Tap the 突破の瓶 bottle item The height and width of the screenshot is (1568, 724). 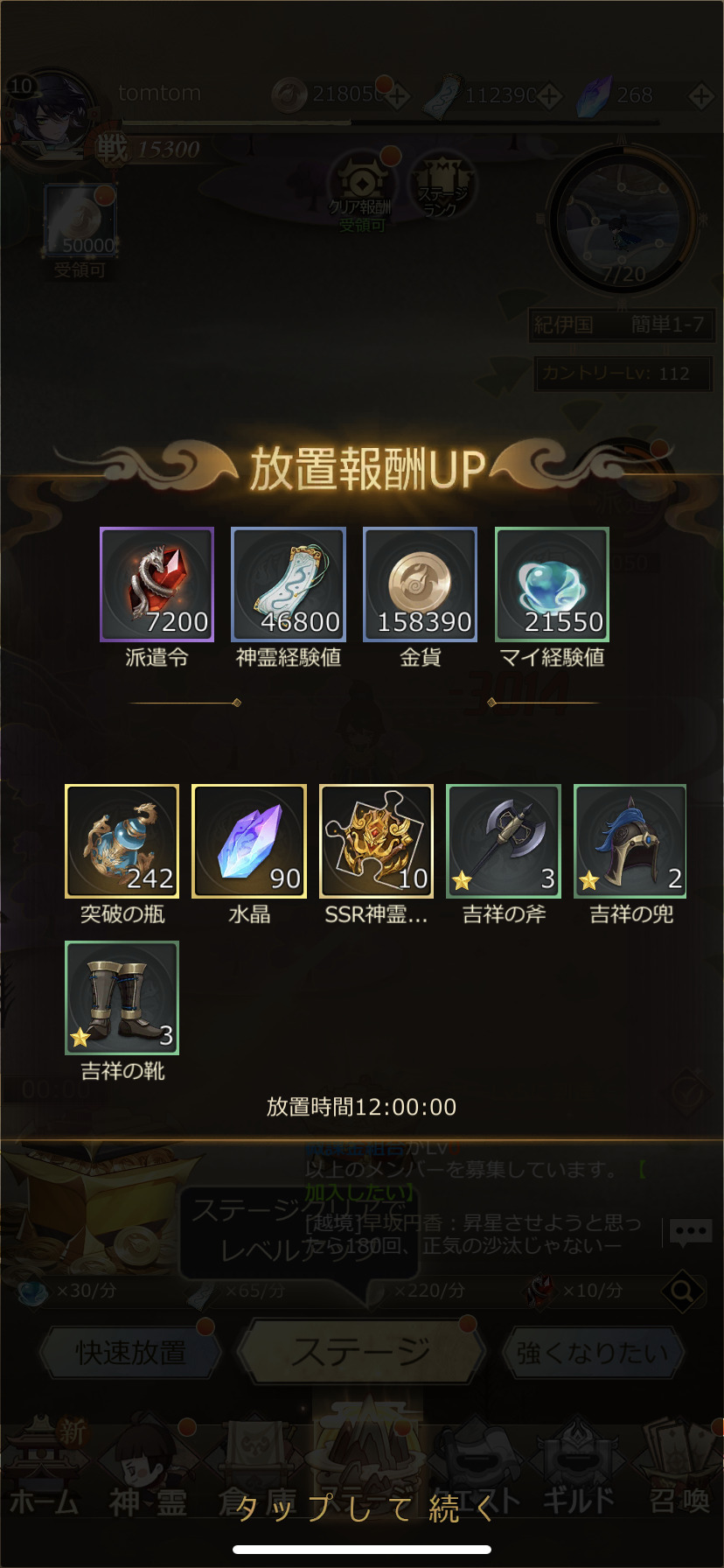(122, 842)
